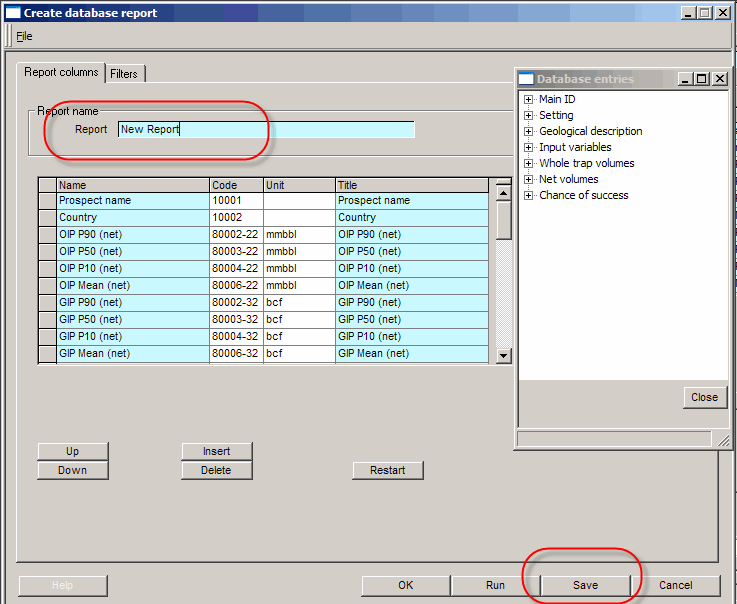This screenshot has height=604, width=737.
Task: Click the Insert button
Action: 216,451
